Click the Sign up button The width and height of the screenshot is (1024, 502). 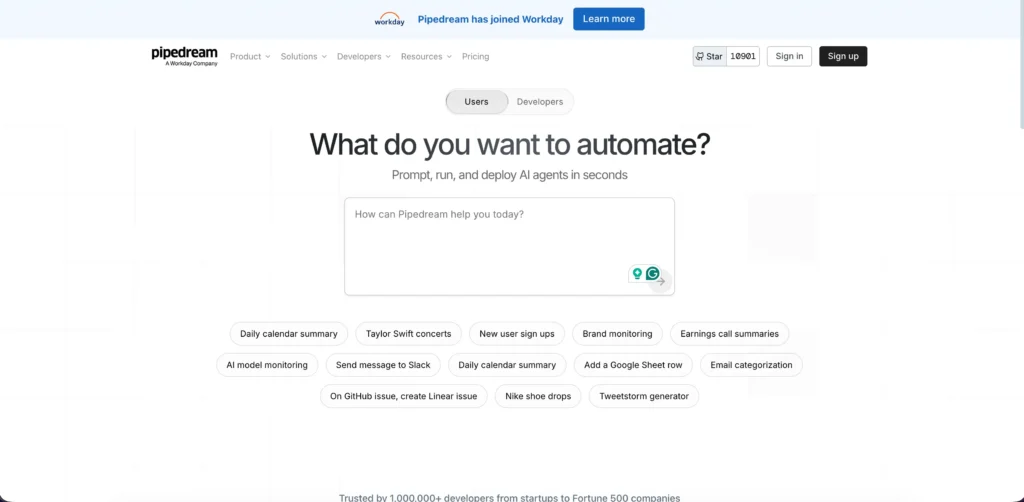[843, 57]
